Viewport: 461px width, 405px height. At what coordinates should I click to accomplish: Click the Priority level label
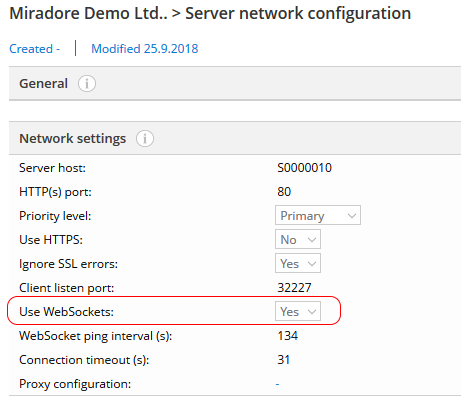(55, 216)
